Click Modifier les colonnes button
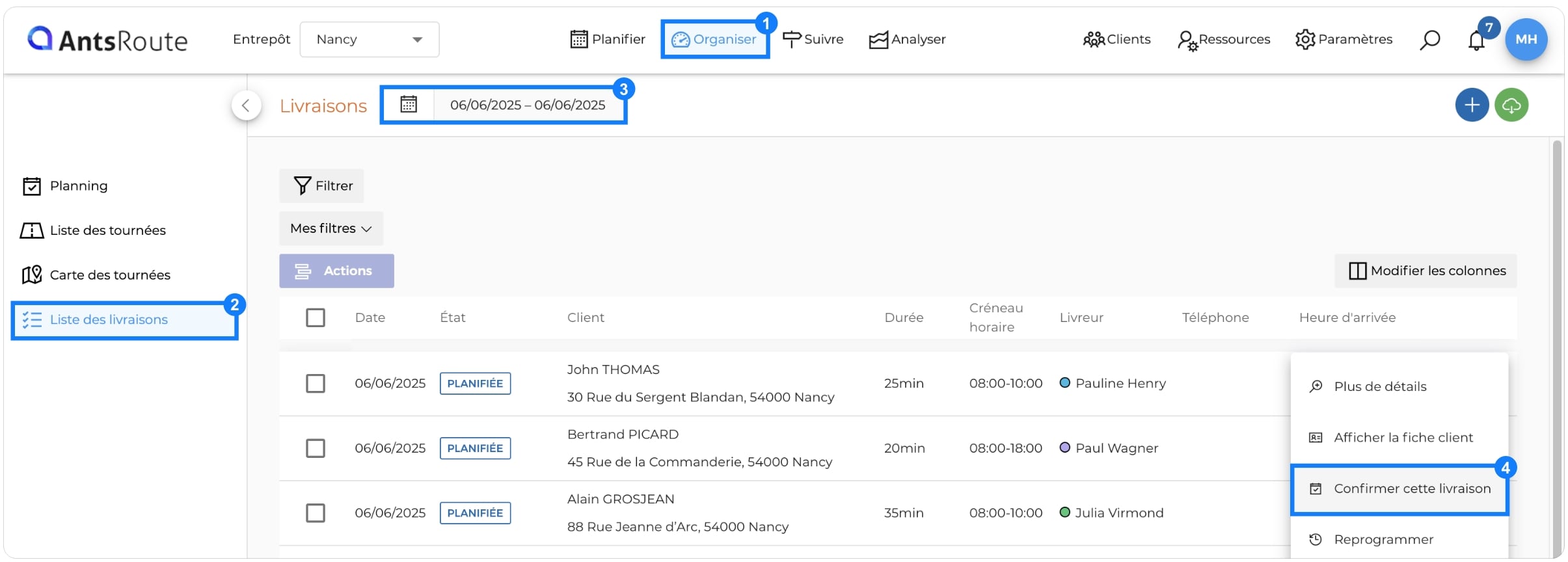The width and height of the screenshot is (1568, 562). (x=1426, y=271)
